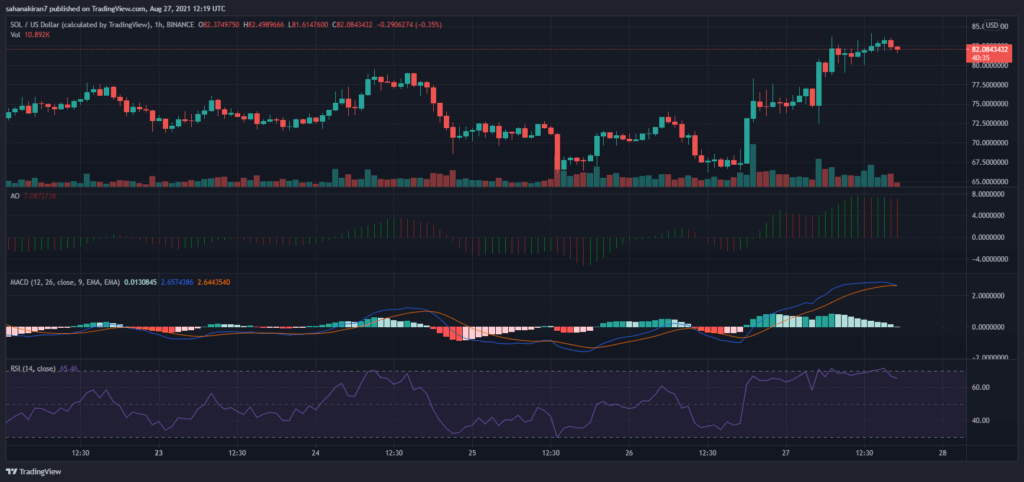
Task: Click date 27 on the time axis
Action: click(x=786, y=453)
